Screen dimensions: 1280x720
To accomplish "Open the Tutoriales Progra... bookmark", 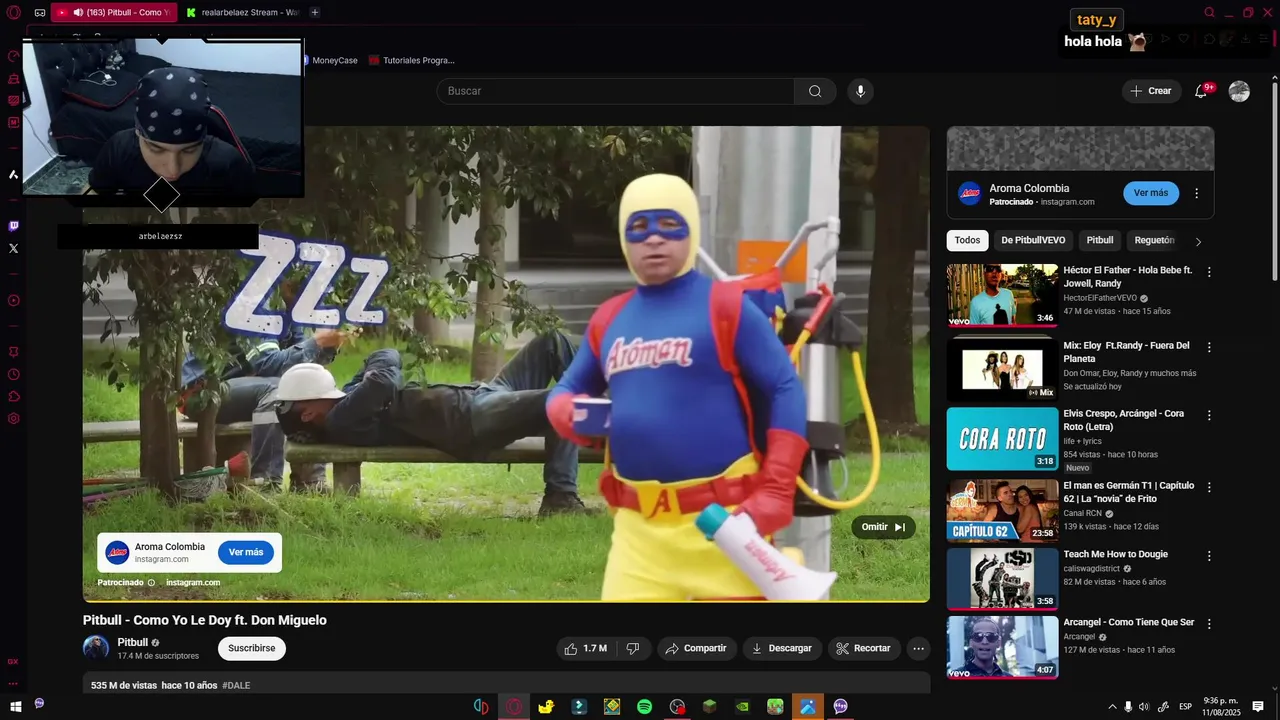I will (x=411, y=60).
